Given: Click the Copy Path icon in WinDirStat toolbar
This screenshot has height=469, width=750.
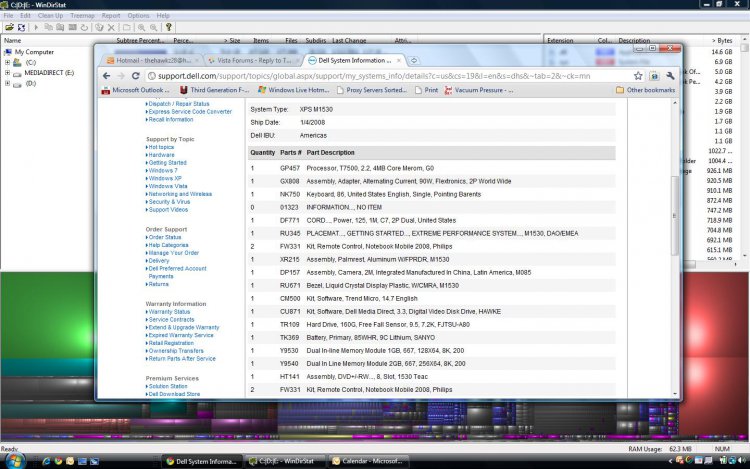Looking at the screenshot, I should point(48,28).
